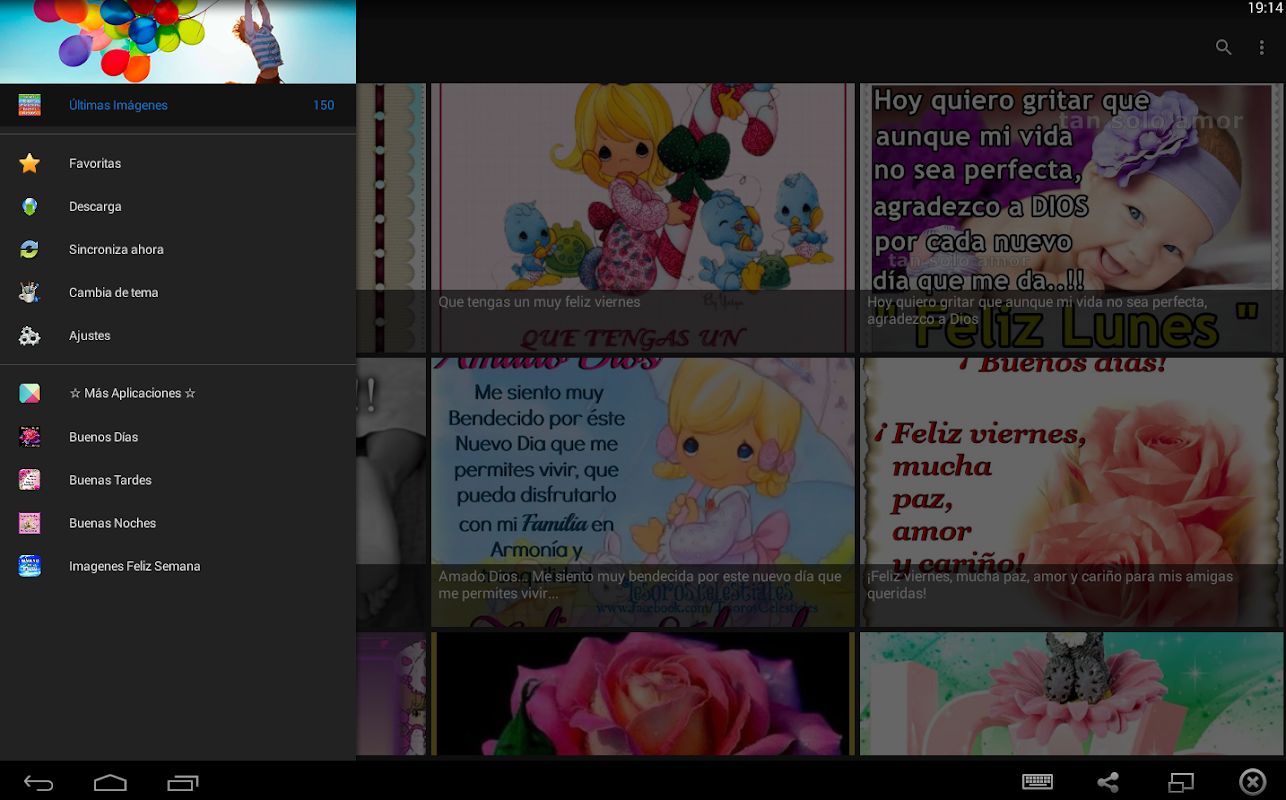Tap the Android back navigation button
The width and height of the screenshot is (1286, 800).
39,782
